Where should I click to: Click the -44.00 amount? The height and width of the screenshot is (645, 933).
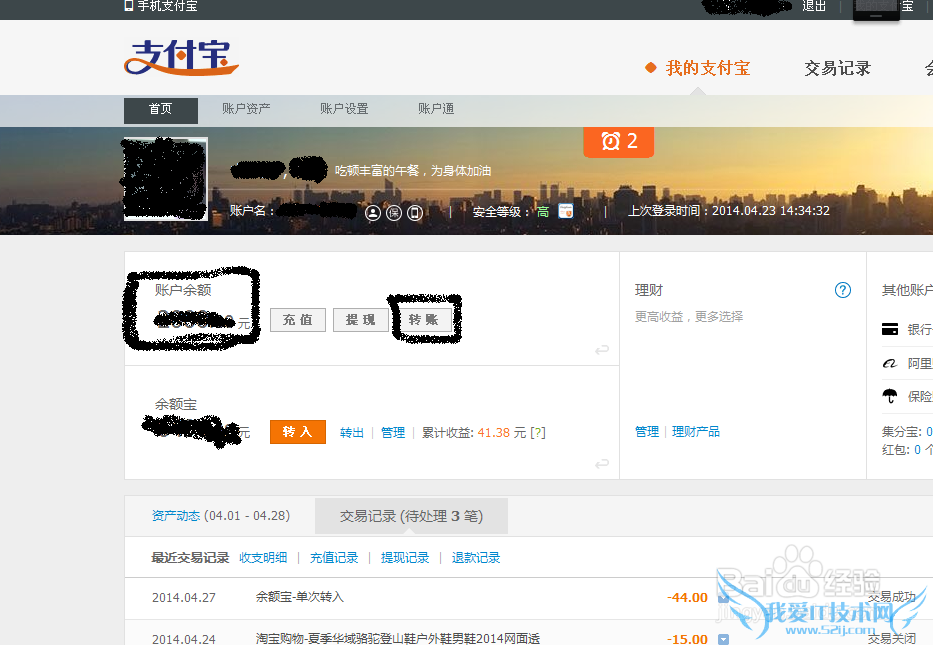[687, 597]
